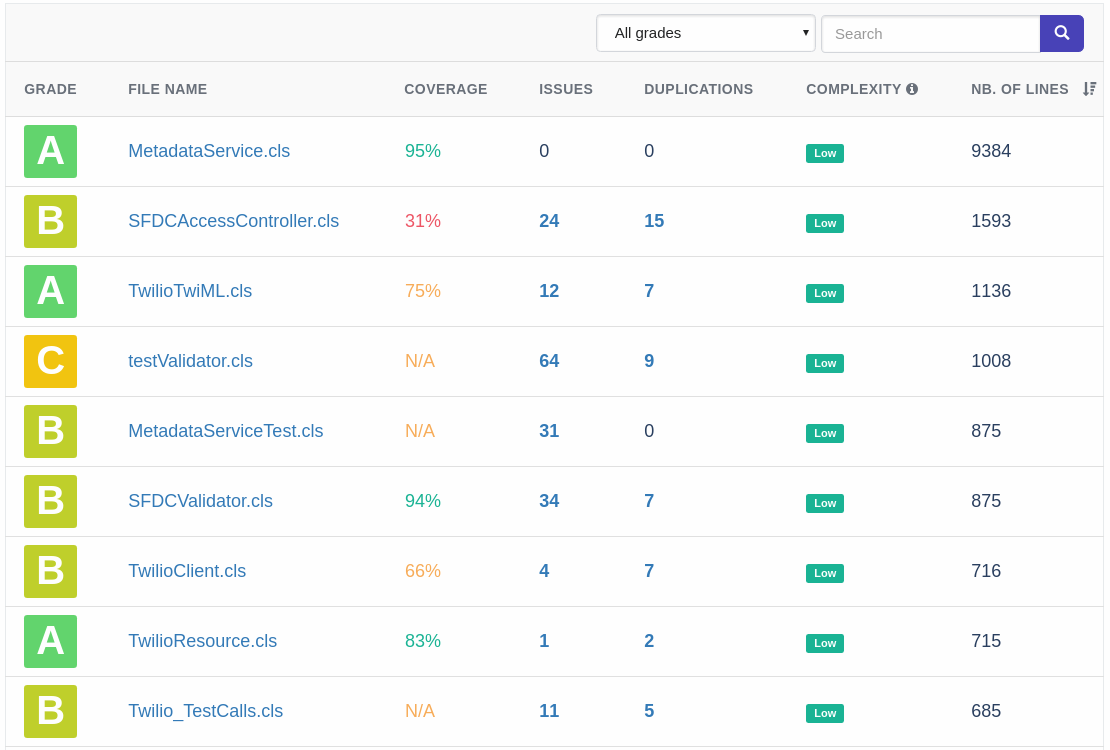The height and width of the screenshot is (750, 1110).
Task: Click the 9384 lines value
Action: 991,151
